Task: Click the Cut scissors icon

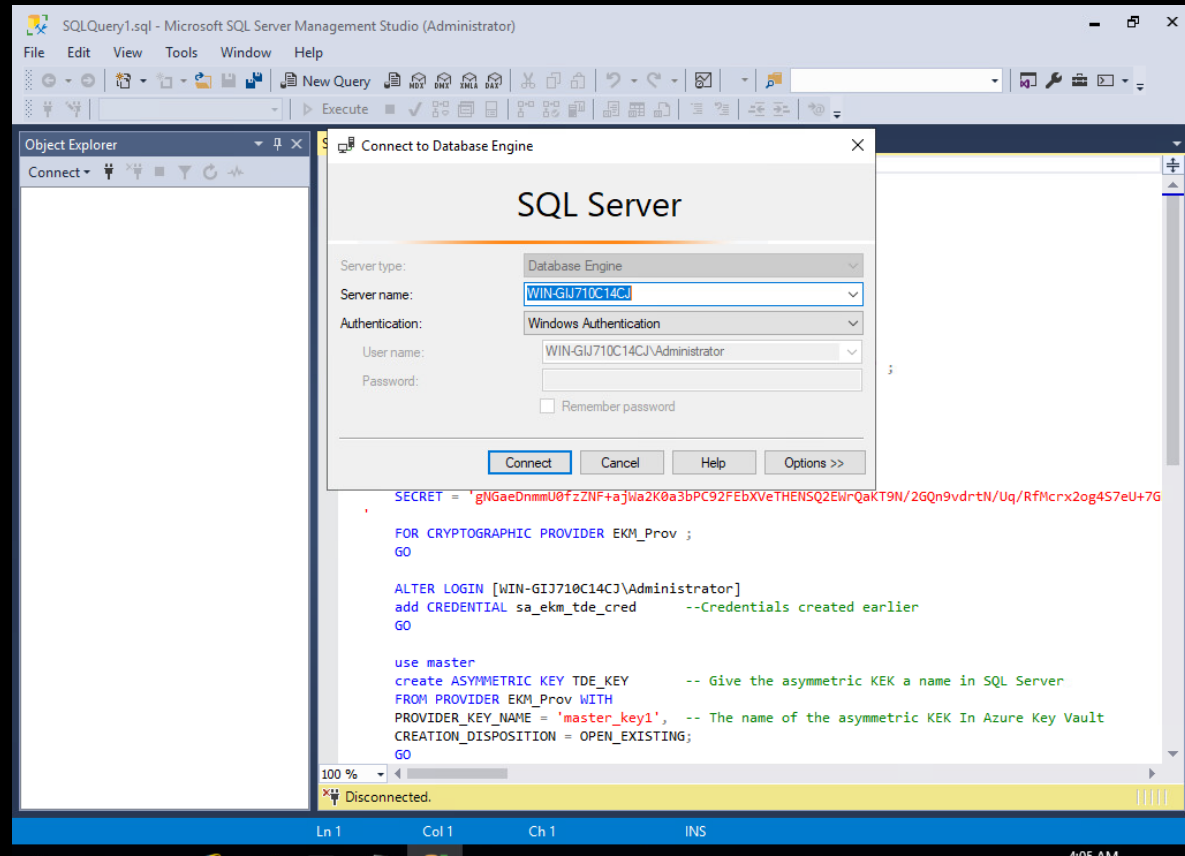Action: pyautogui.click(x=528, y=81)
